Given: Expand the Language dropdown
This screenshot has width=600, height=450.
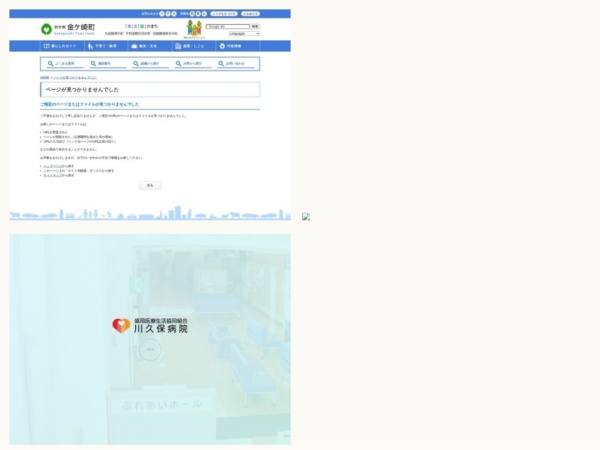Looking at the screenshot, I should 244,34.
